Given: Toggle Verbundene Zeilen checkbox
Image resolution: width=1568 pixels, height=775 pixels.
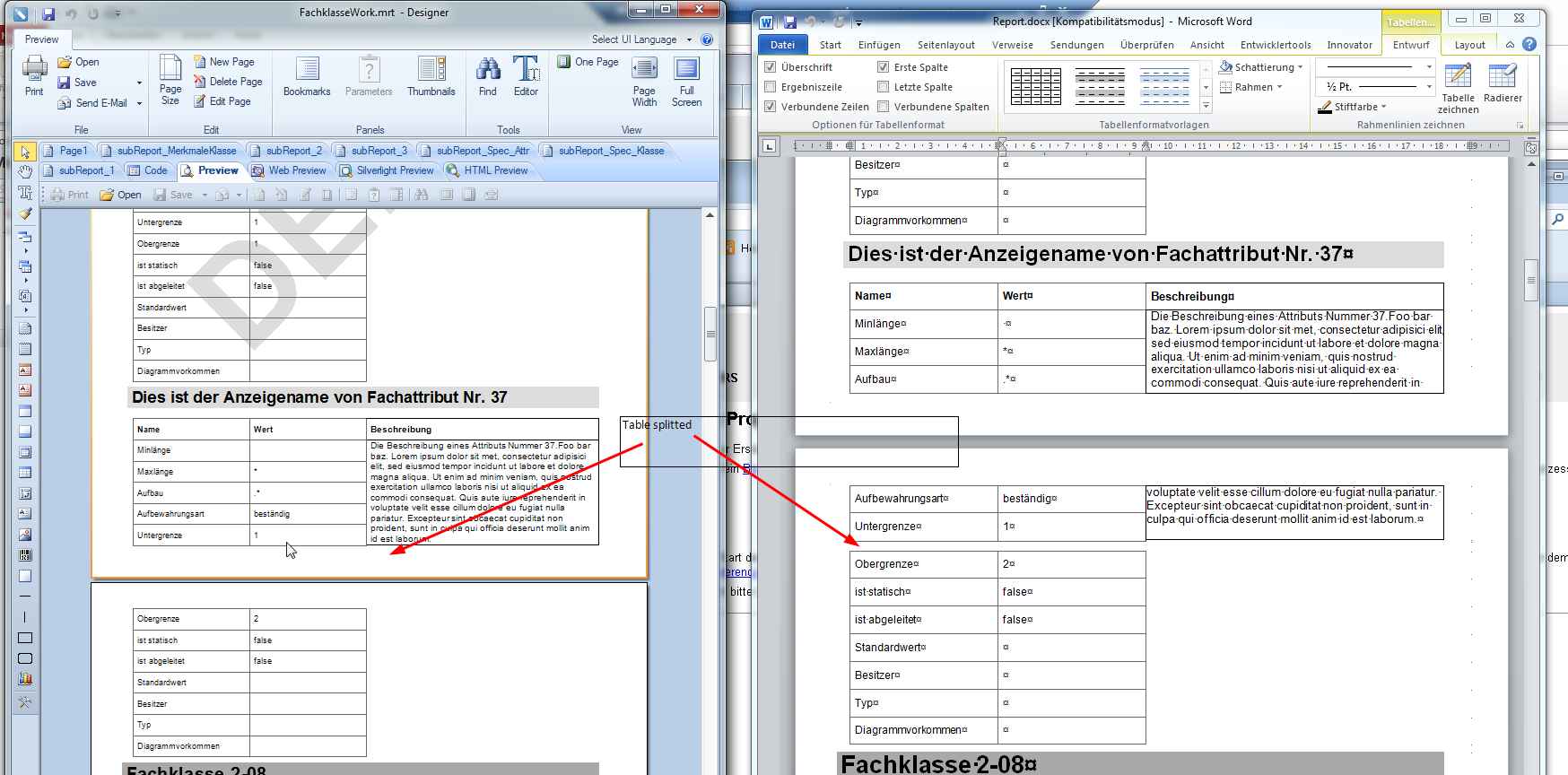Looking at the screenshot, I should click(x=770, y=107).
